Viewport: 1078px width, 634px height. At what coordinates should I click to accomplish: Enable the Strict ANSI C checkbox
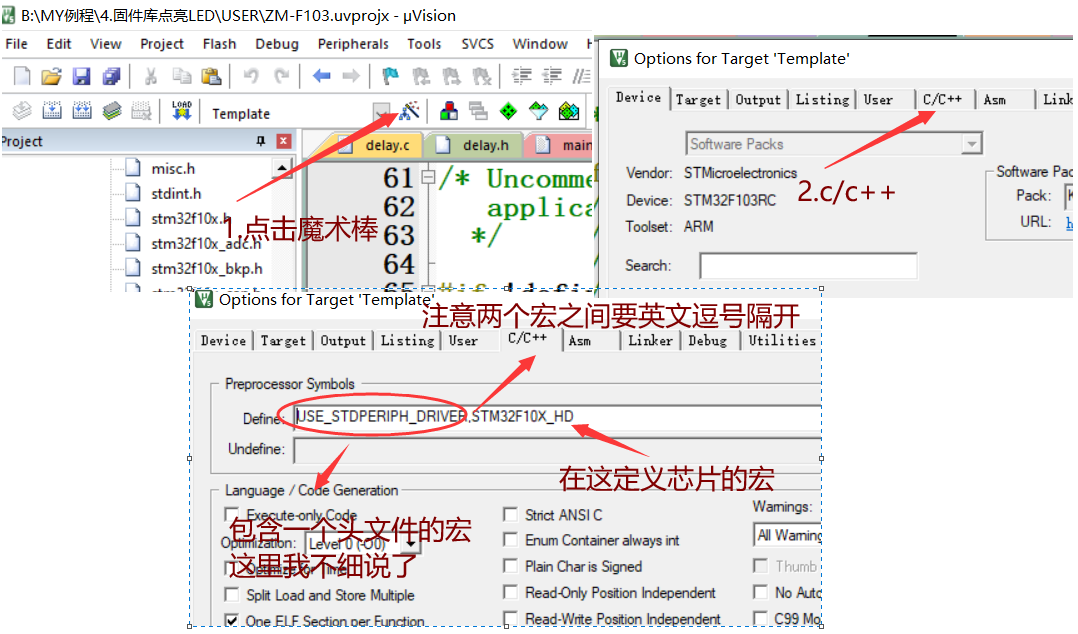click(x=510, y=514)
